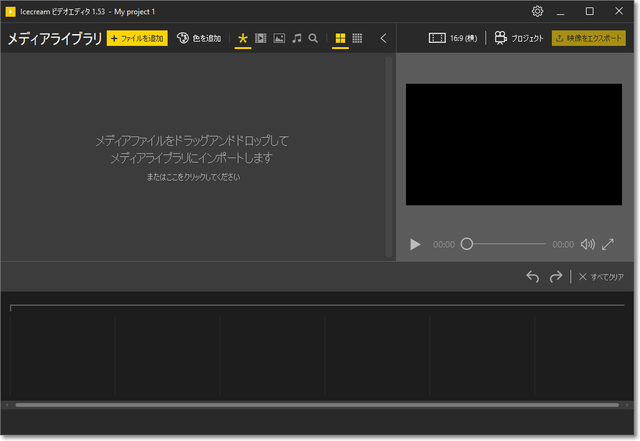Mute the preview volume speaker icon
This screenshot has width=640, height=441.
click(587, 244)
